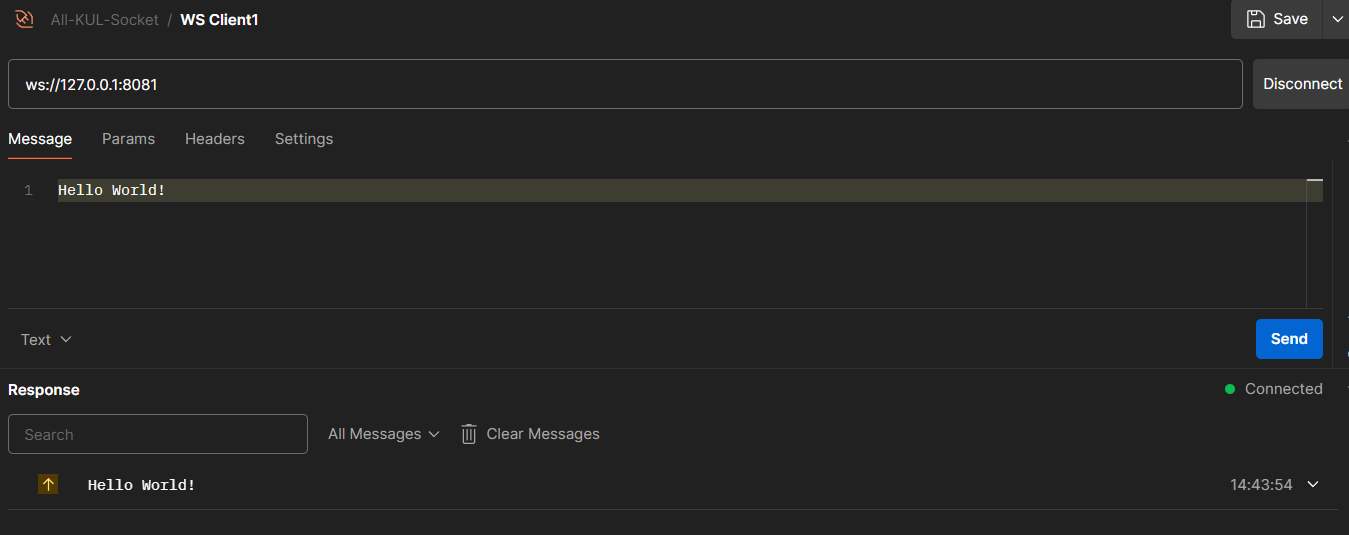Focus the ws://127.0.0.1:8081 URL field
Screen dimensions: 1349x535
click(625, 84)
